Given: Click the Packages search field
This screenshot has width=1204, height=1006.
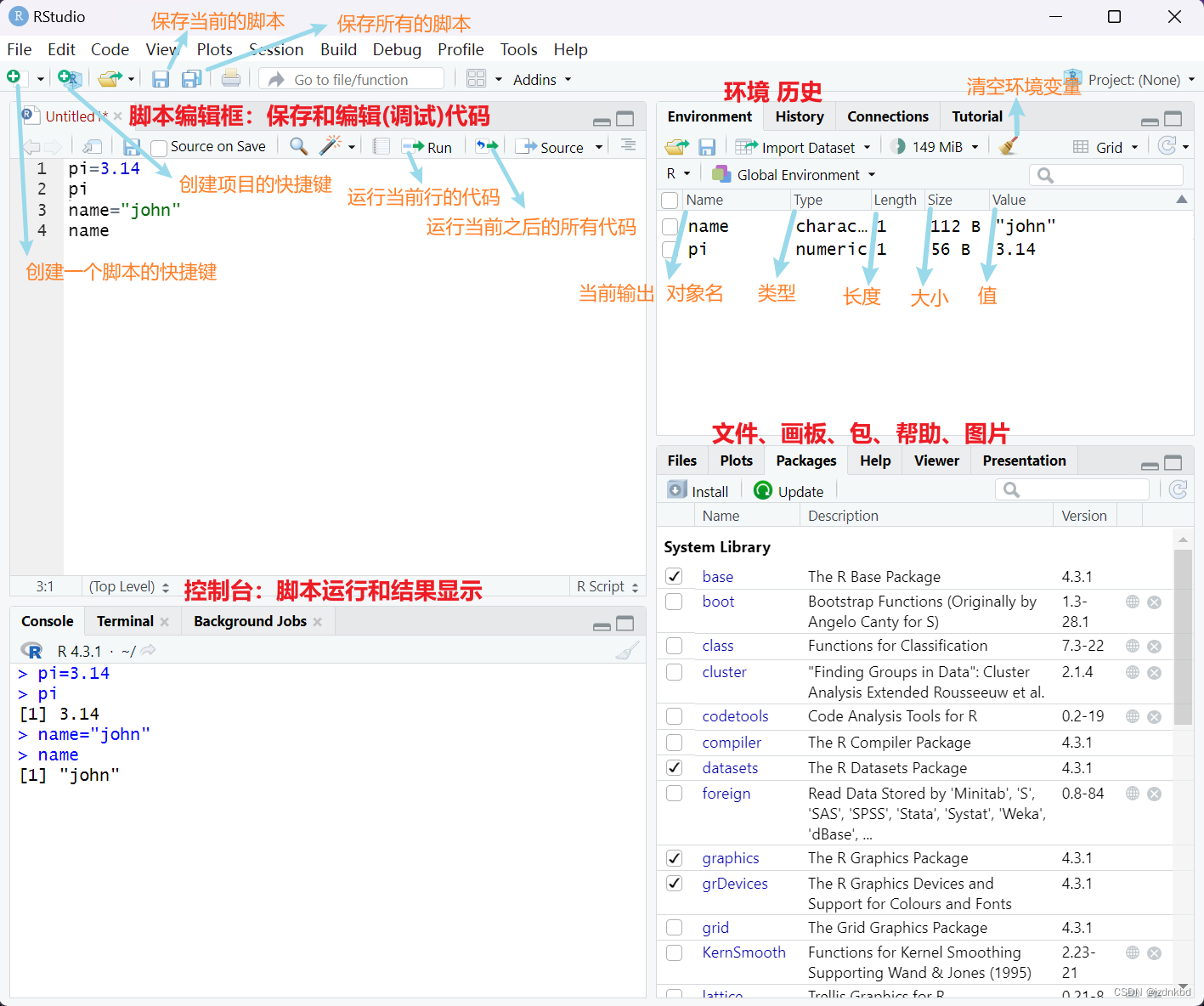Looking at the screenshot, I should pyautogui.click(x=1072, y=489).
